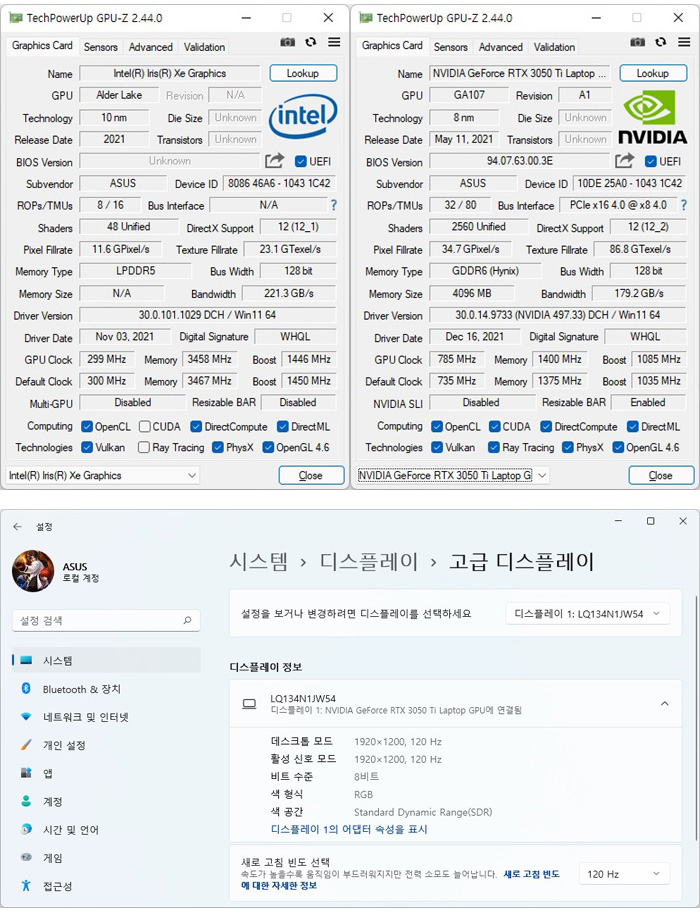Click the monitor icon beside LQ134N1JW54

click(249, 704)
